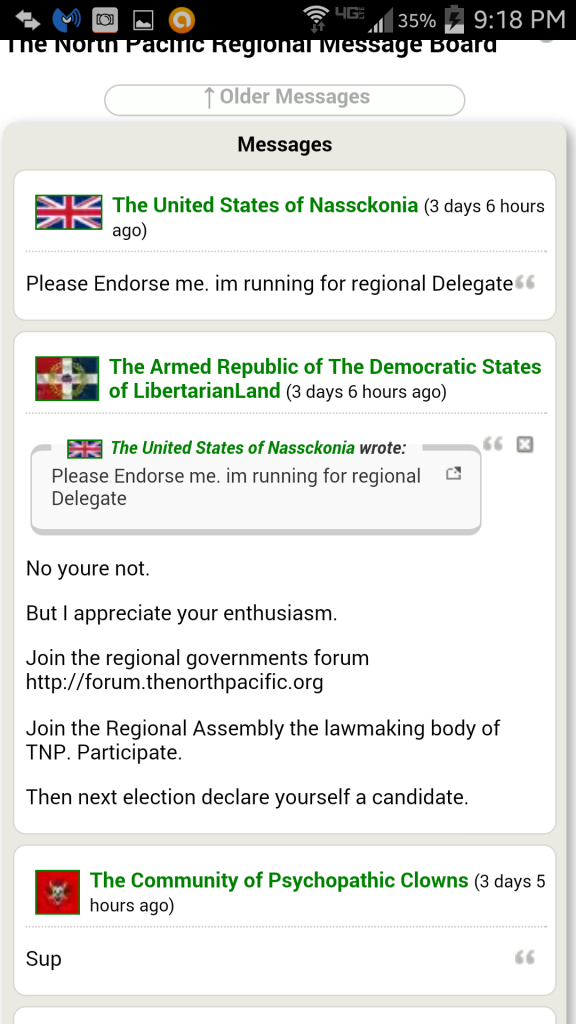The width and height of the screenshot is (576, 1024).
Task: Tap the gallery image notification icon
Action: 144,21
